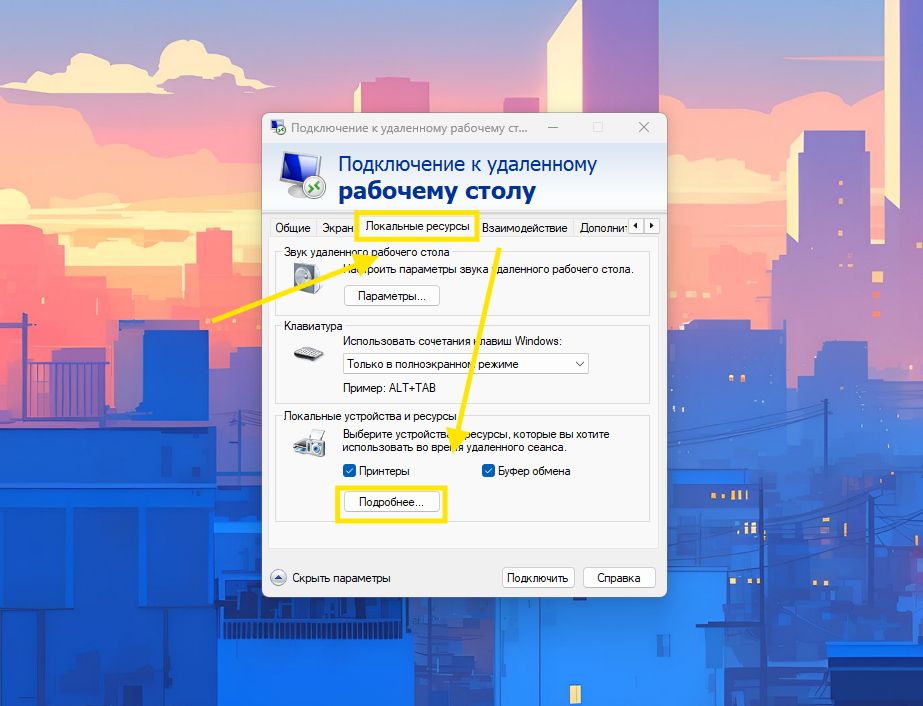The width and height of the screenshot is (923, 706).
Task: Open the Windows key combinations dropdown
Action: (x=466, y=364)
